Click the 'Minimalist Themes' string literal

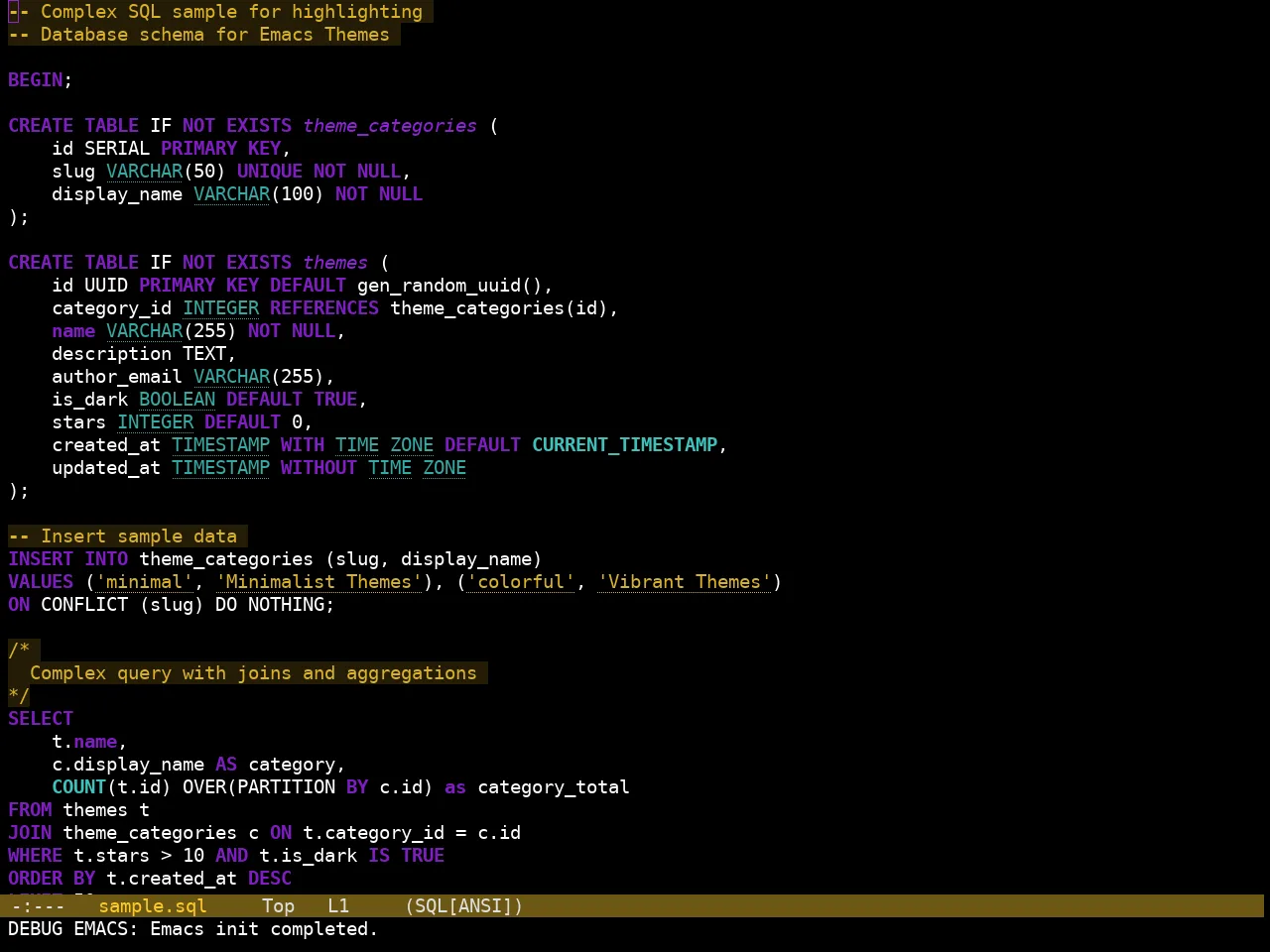tap(318, 581)
